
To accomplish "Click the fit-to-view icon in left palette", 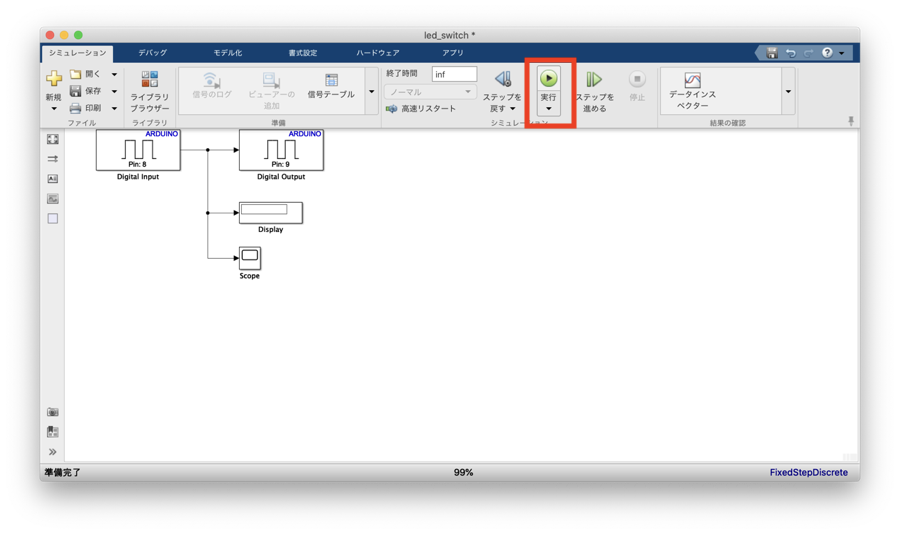I will (53, 140).
